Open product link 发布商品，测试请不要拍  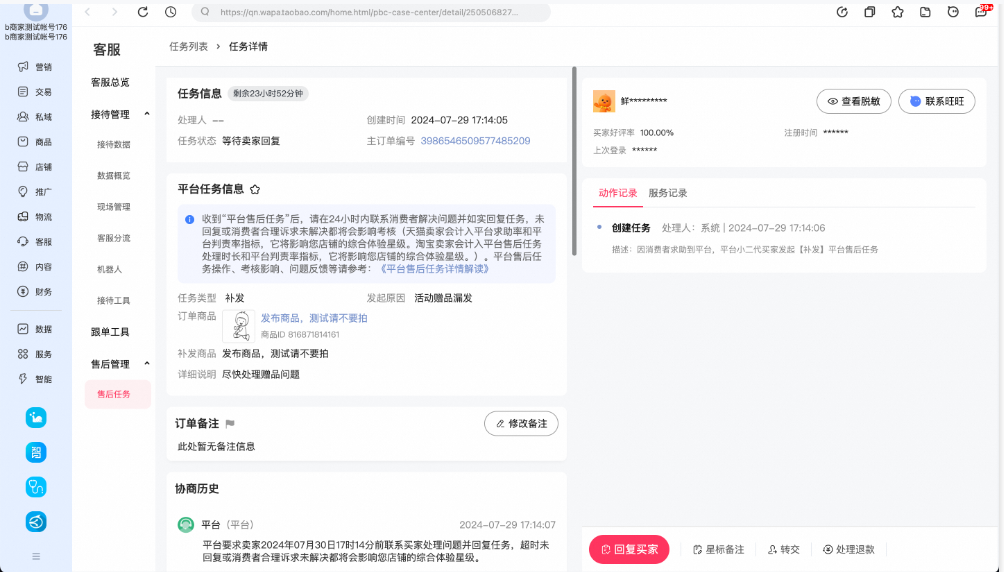314,318
